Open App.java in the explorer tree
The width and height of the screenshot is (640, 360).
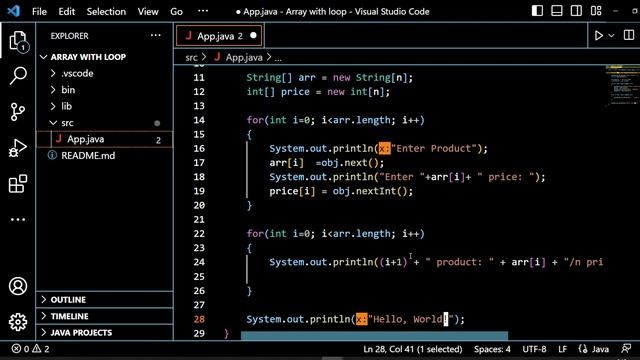[x=104, y=139]
